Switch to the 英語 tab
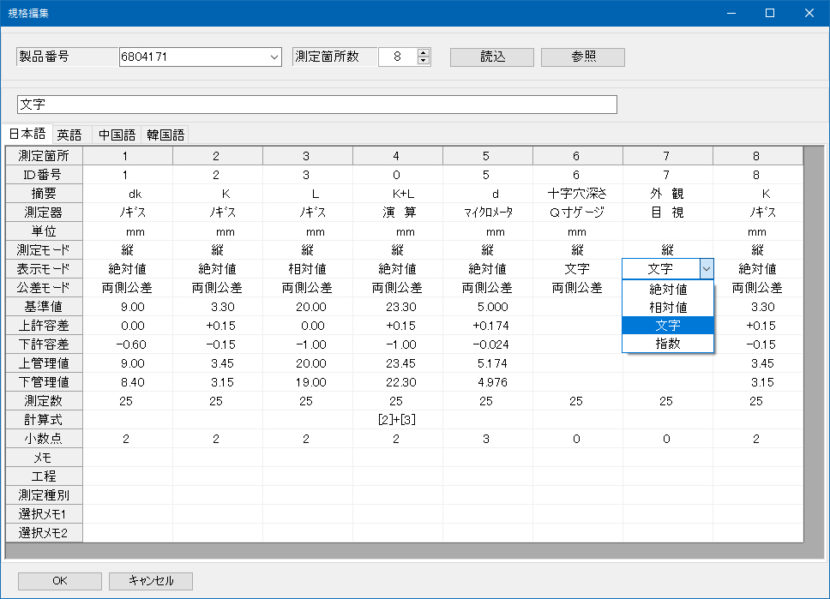Viewport: 830px width, 599px height. point(69,133)
